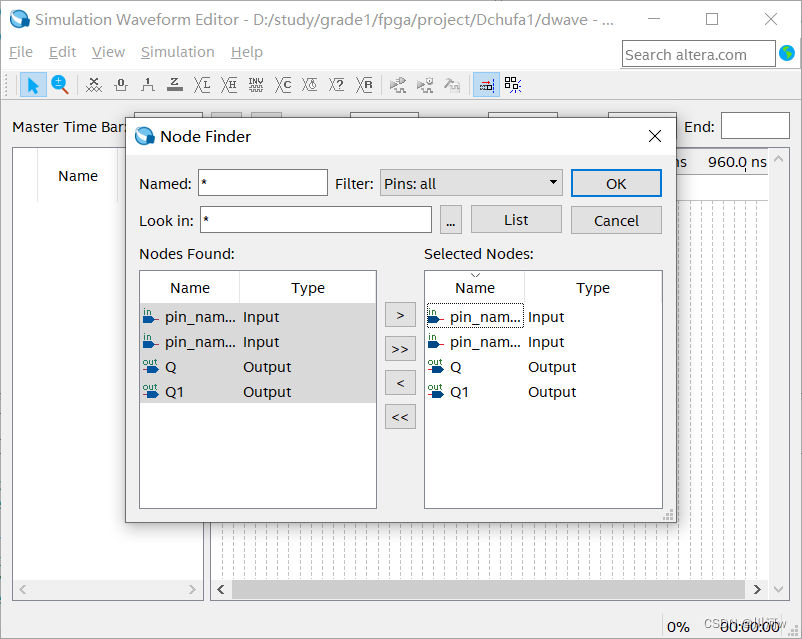Remove selected node with '<' button

[x=400, y=383]
